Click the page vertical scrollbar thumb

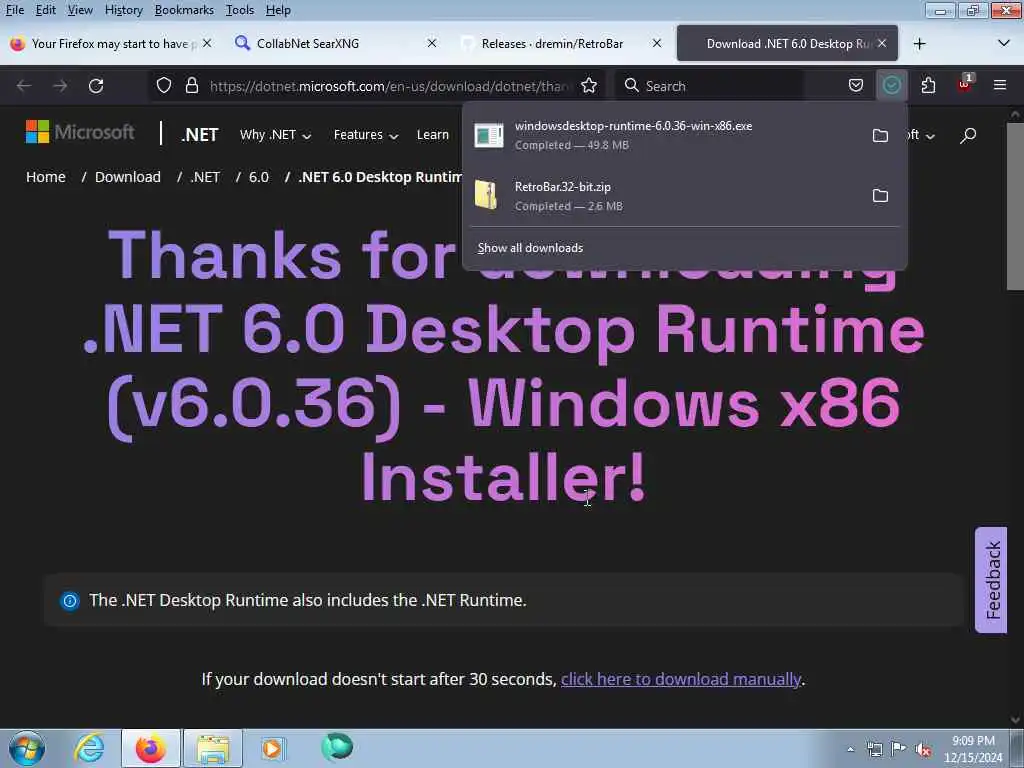(1015, 206)
